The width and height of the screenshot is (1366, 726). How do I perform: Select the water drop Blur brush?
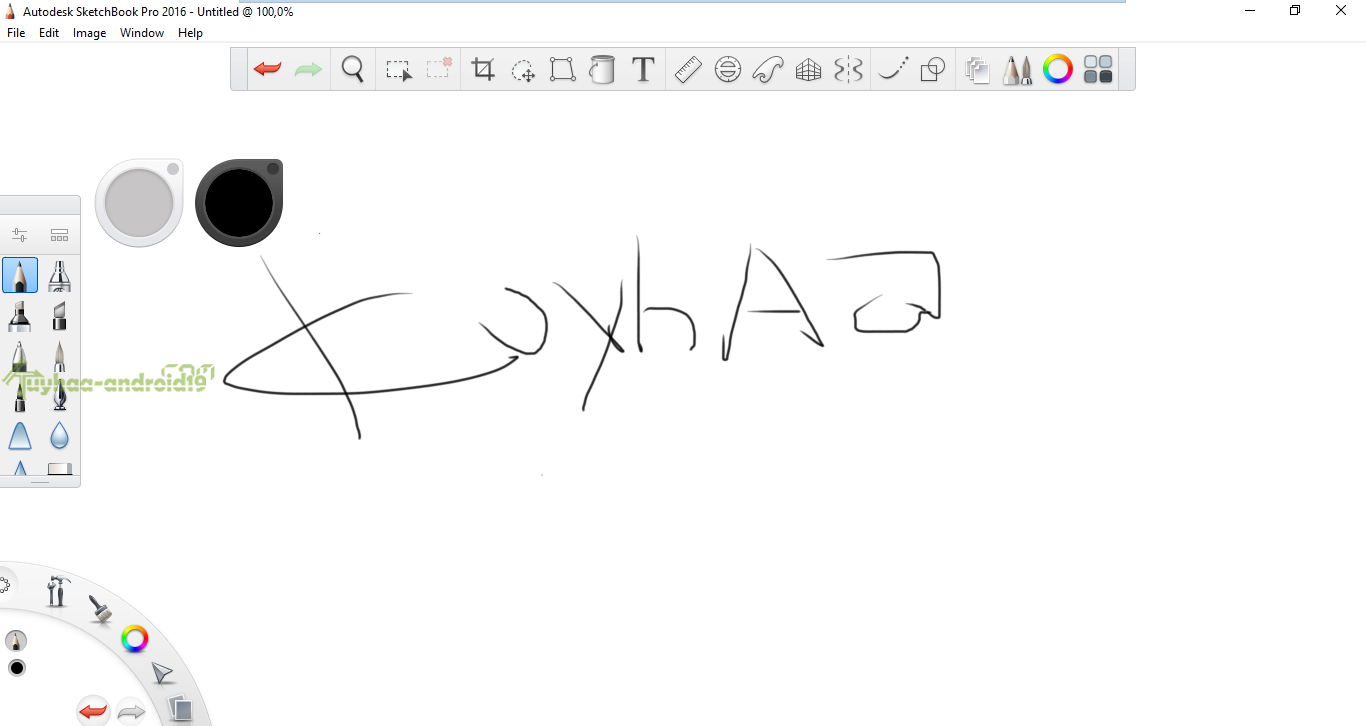[59, 436]
